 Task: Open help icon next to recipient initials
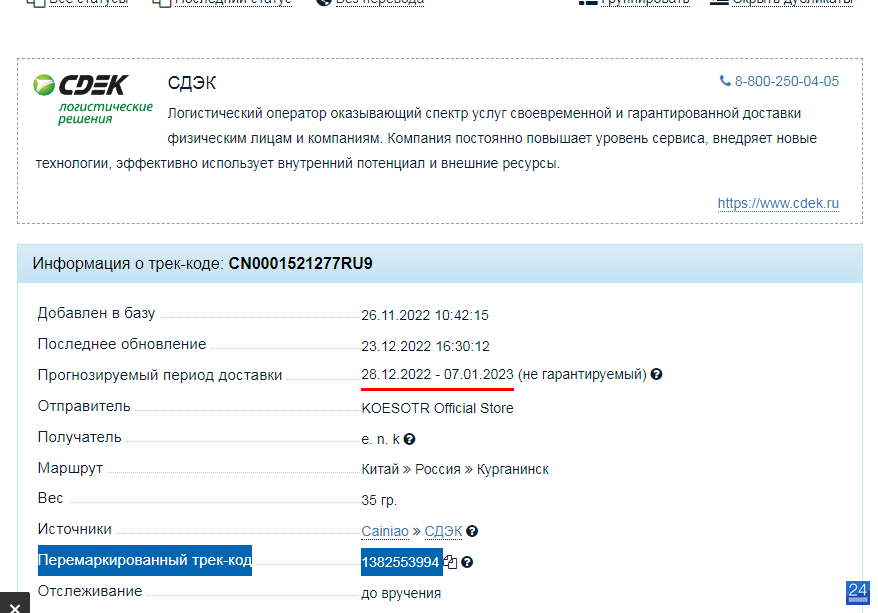pos(409,439)
